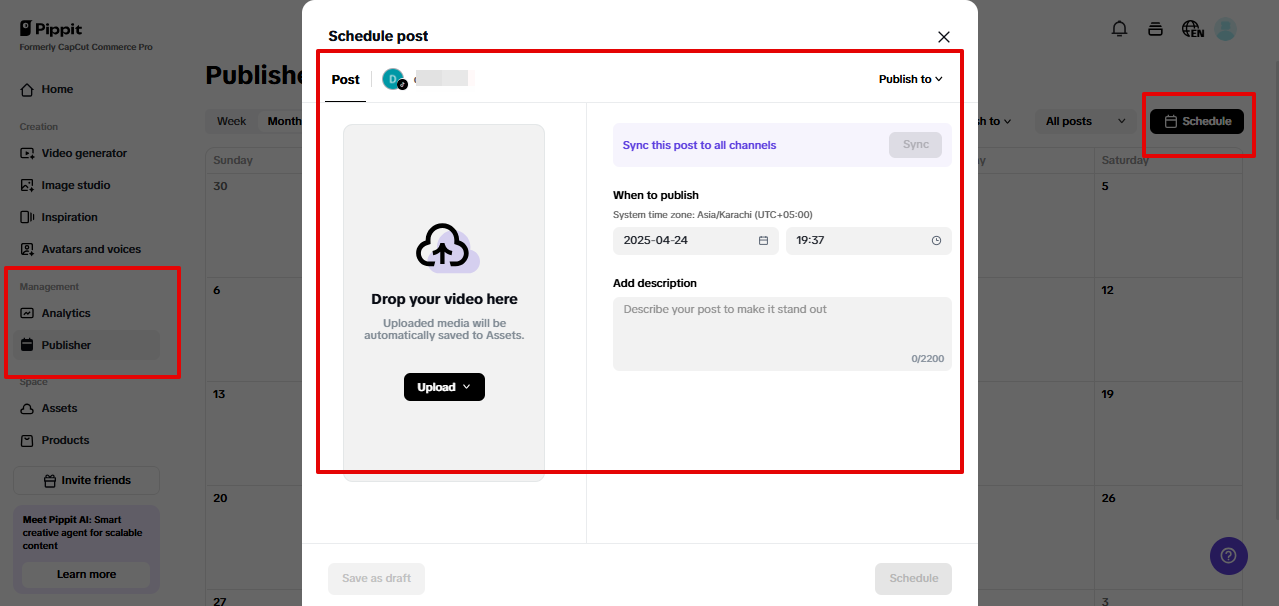Go to Video generator in sidebar
The height and width of the screenshot is (606, 1279).
(84, 153)
